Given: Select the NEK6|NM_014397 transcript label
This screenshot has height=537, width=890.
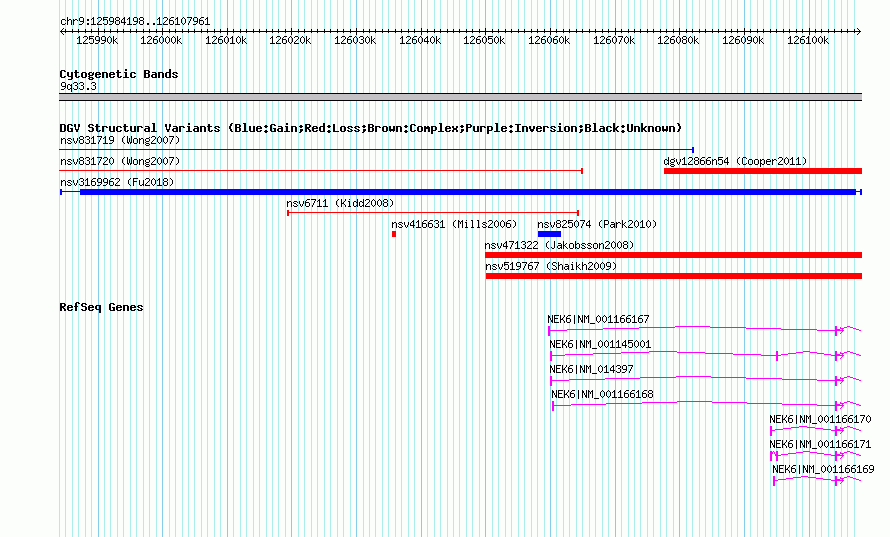Looking at the screenshot, I should pyautogui.click(x=591, y=370).
